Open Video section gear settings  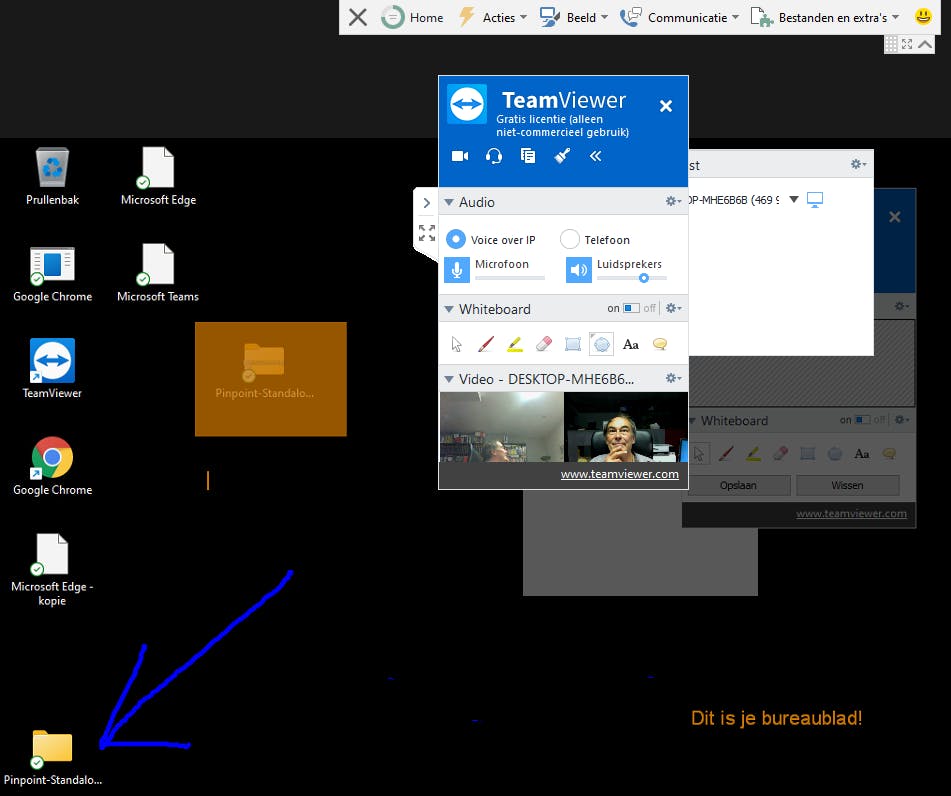pos(673,378)
